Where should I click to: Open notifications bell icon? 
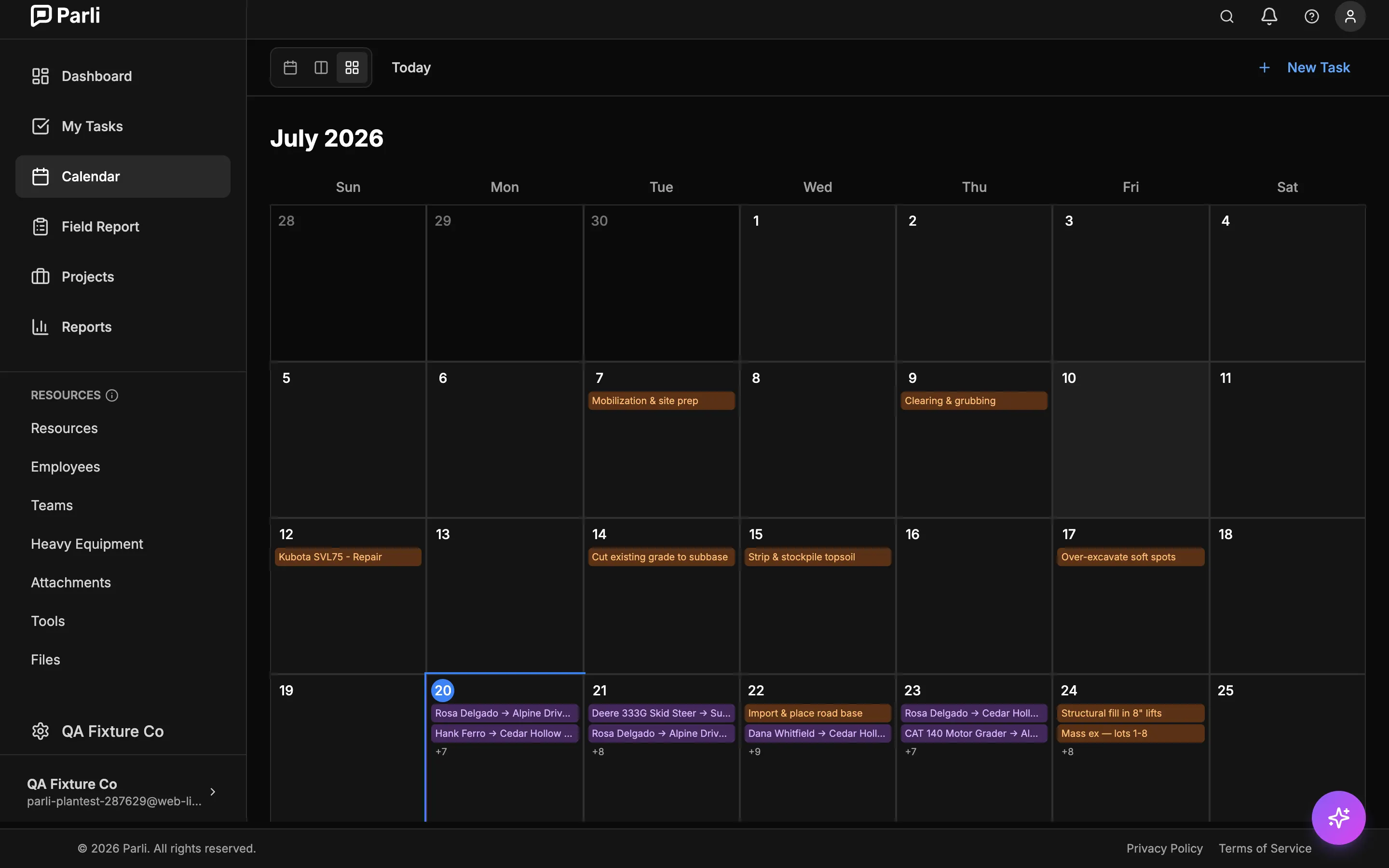tap(1269, 17)
